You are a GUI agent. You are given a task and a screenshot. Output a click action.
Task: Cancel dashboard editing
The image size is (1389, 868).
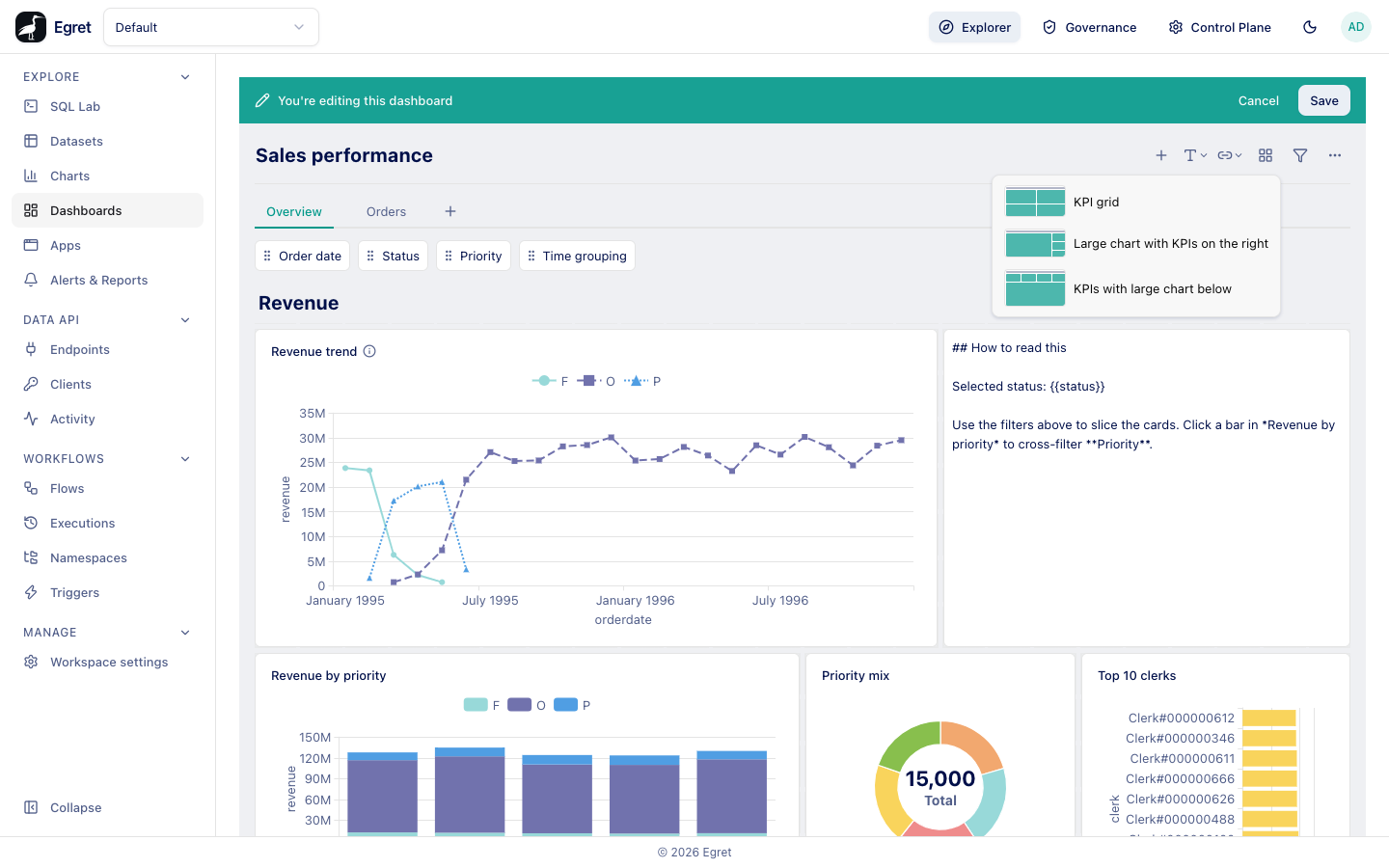(1259, 100)
